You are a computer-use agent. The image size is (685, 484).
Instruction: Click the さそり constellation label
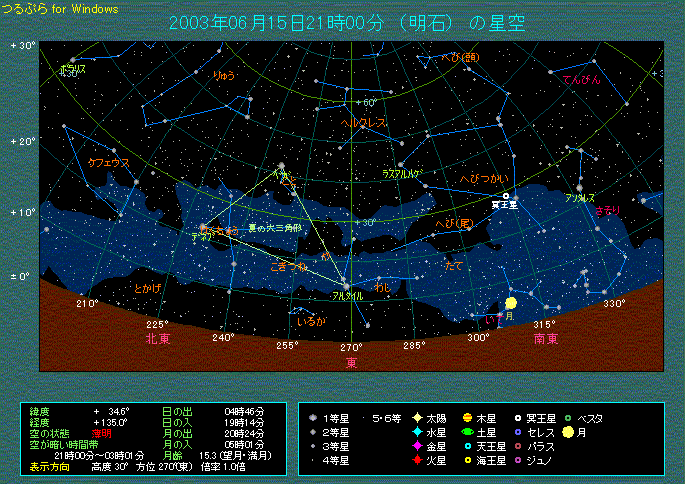pos(608,211)
